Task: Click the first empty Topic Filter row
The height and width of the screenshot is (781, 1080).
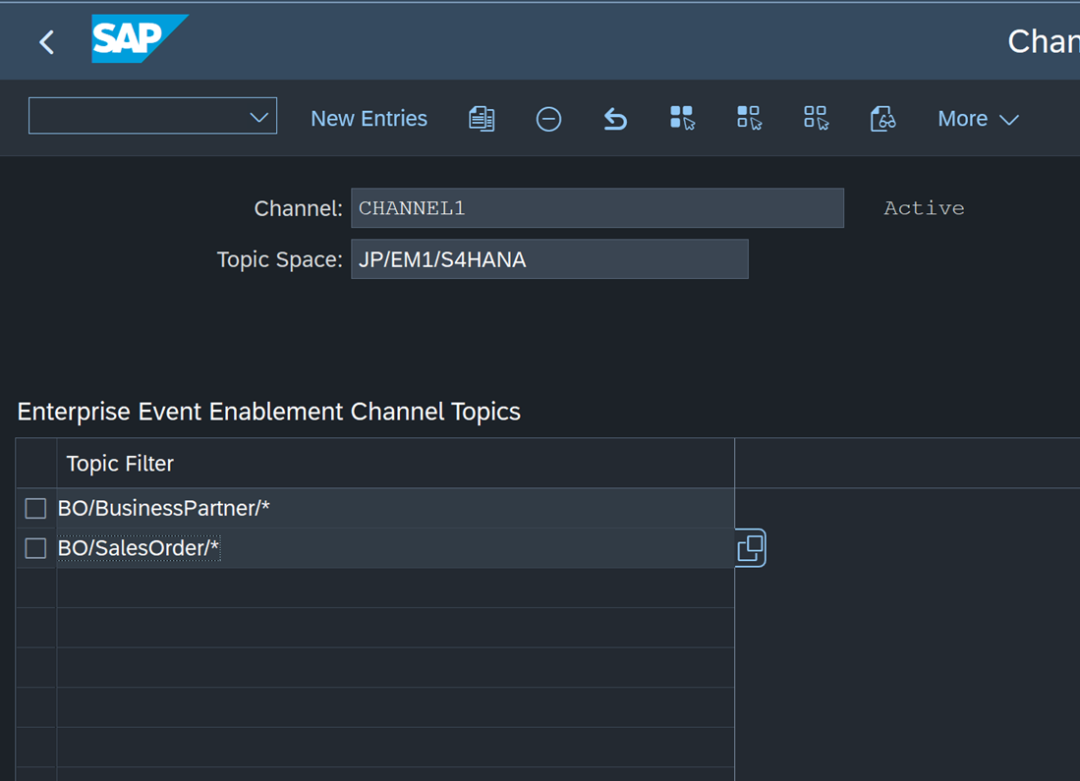Action: click(395, 588)
